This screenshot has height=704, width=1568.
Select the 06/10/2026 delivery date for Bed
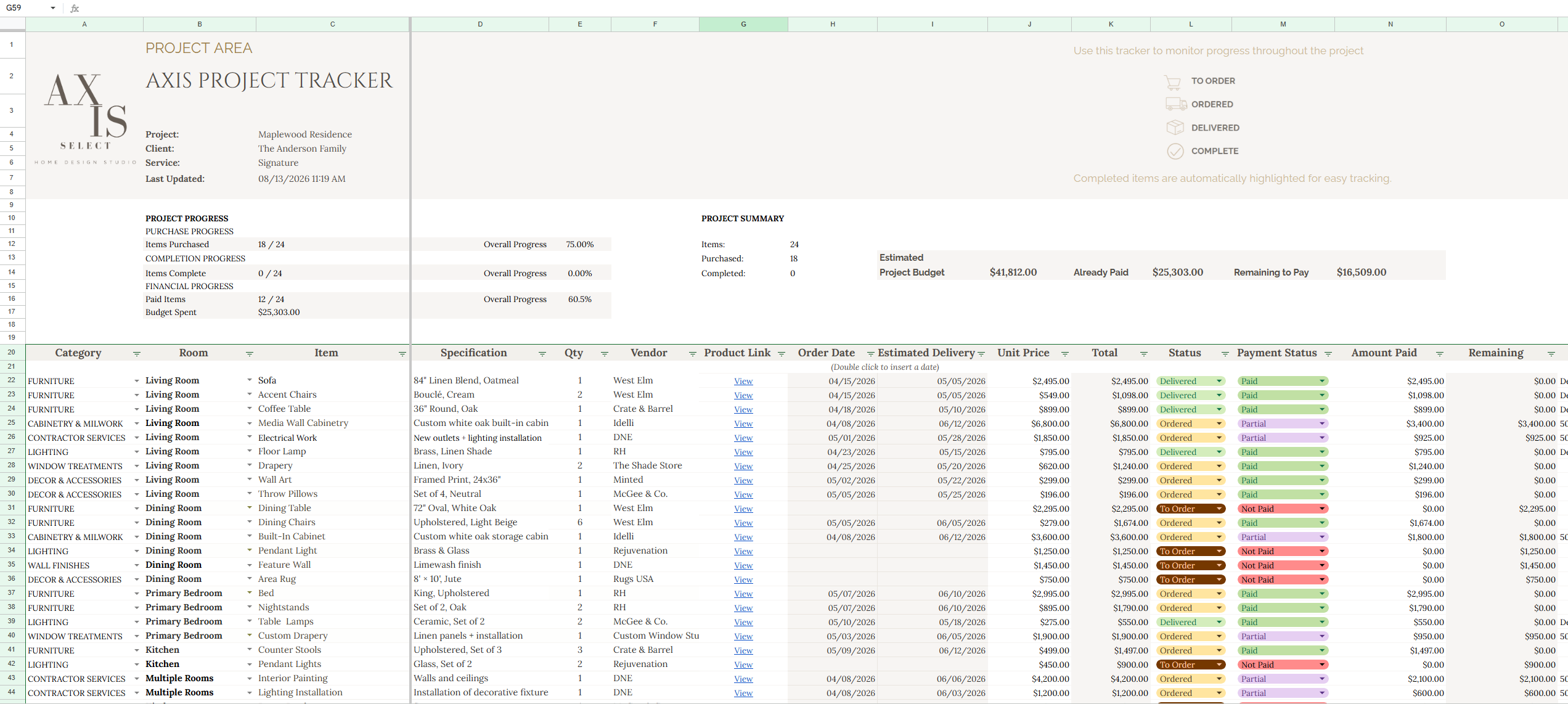pos(932,594)
